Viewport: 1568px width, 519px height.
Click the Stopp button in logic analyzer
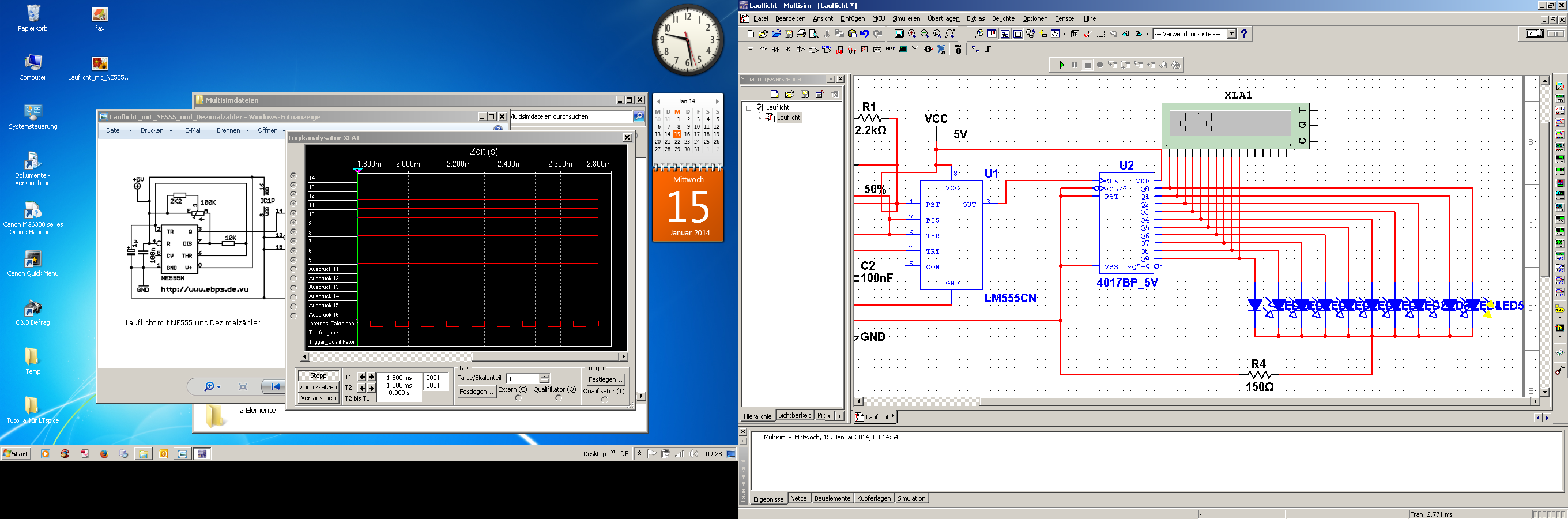coord(318,376)
